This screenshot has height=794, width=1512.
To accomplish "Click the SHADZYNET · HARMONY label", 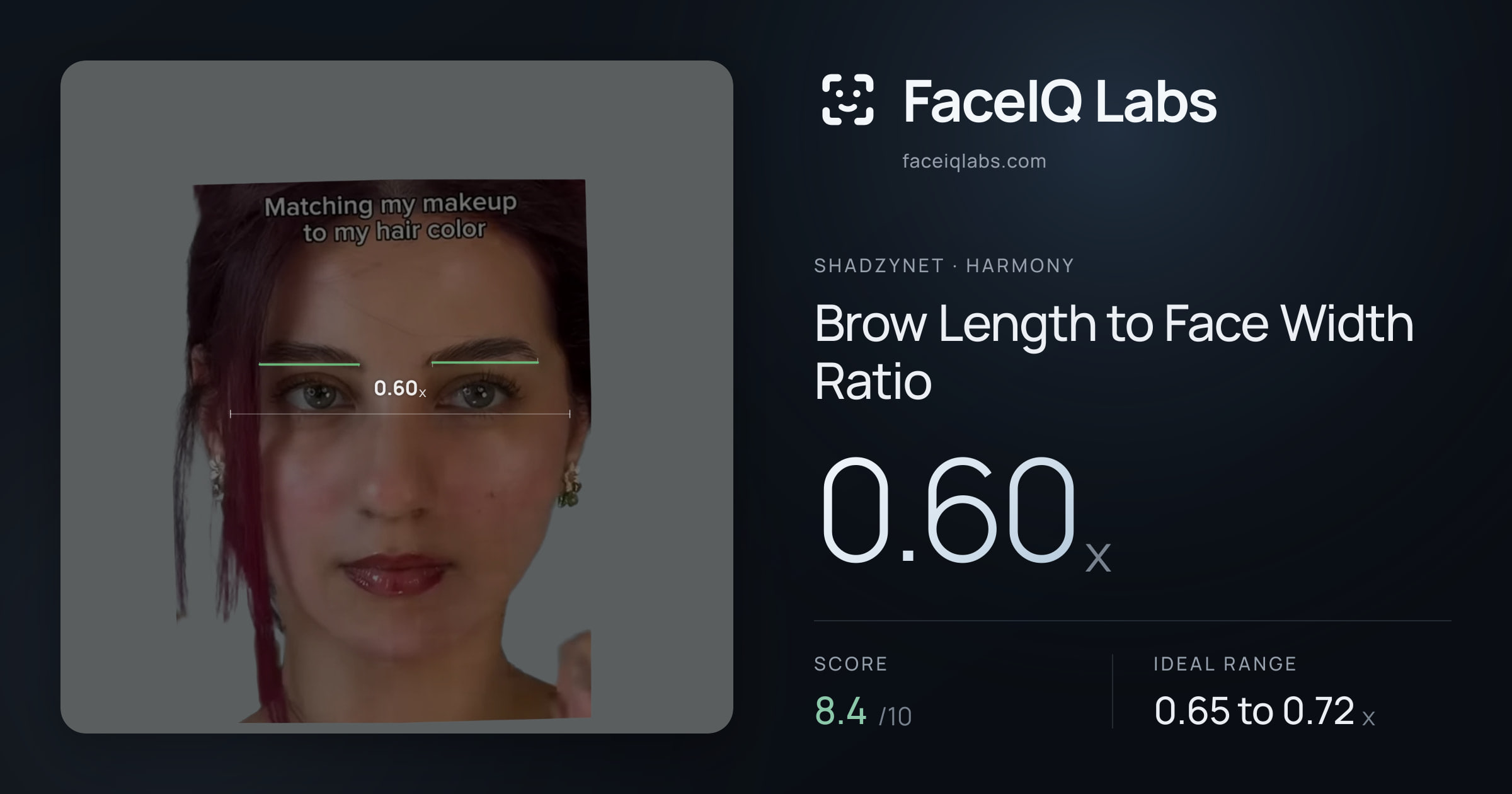I will (x=944, y=266).
